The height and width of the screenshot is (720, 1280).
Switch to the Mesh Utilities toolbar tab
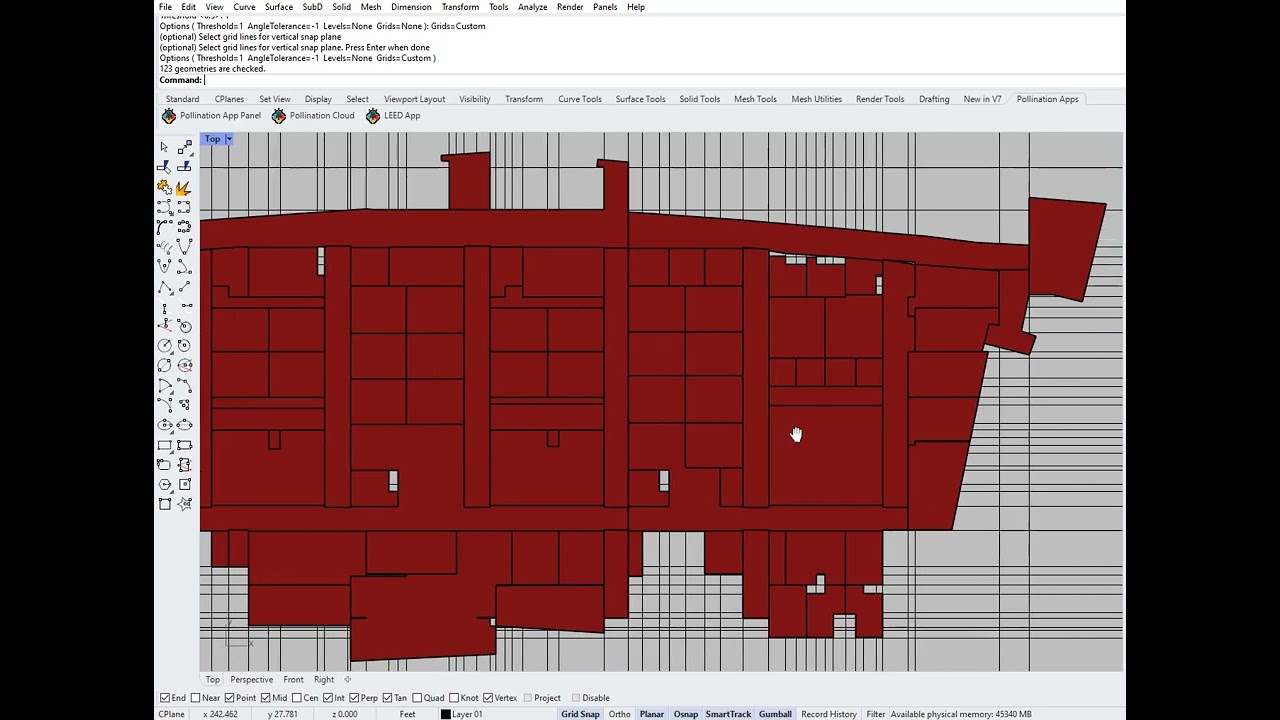coord(816,99)
